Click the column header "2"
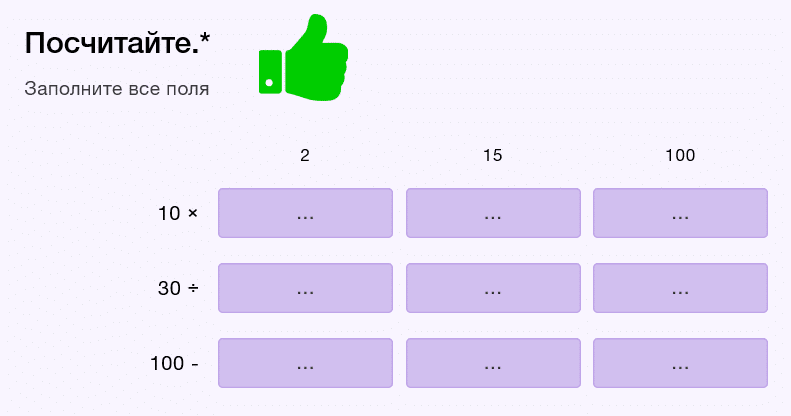 tap(305, 155)
